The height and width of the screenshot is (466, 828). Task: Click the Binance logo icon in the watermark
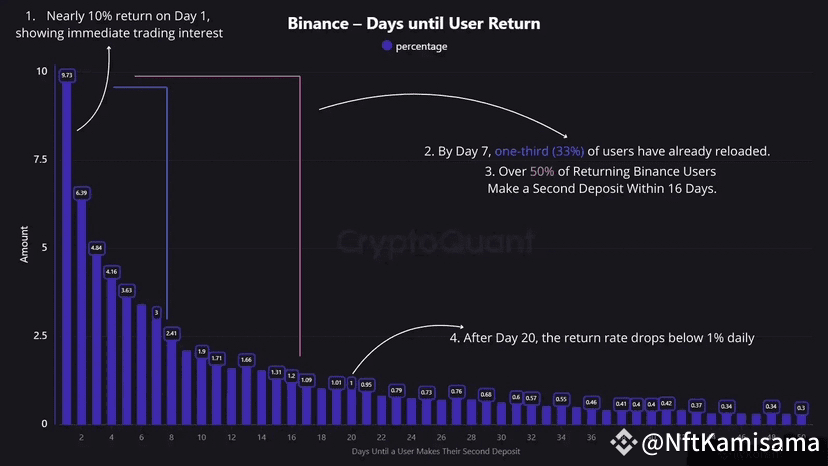[624, 440]
